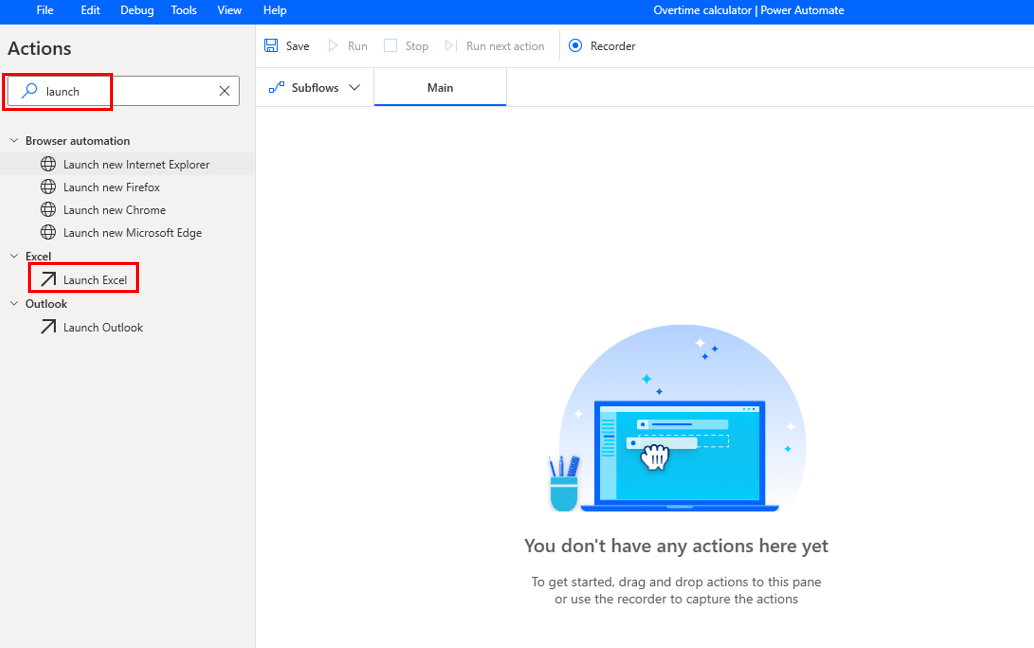This screenshot has height=648, width=1034.
Task: Click the Run next action icon
Action: 451,45
